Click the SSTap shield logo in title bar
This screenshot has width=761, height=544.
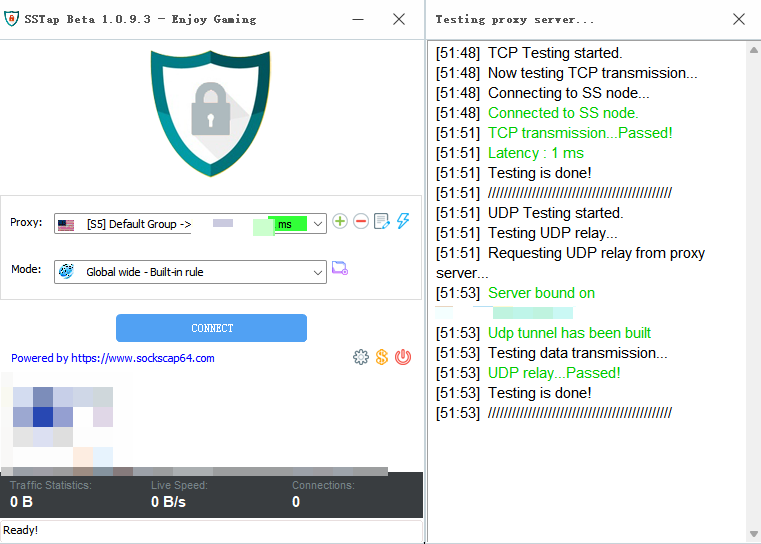click(x=12, y=19)
